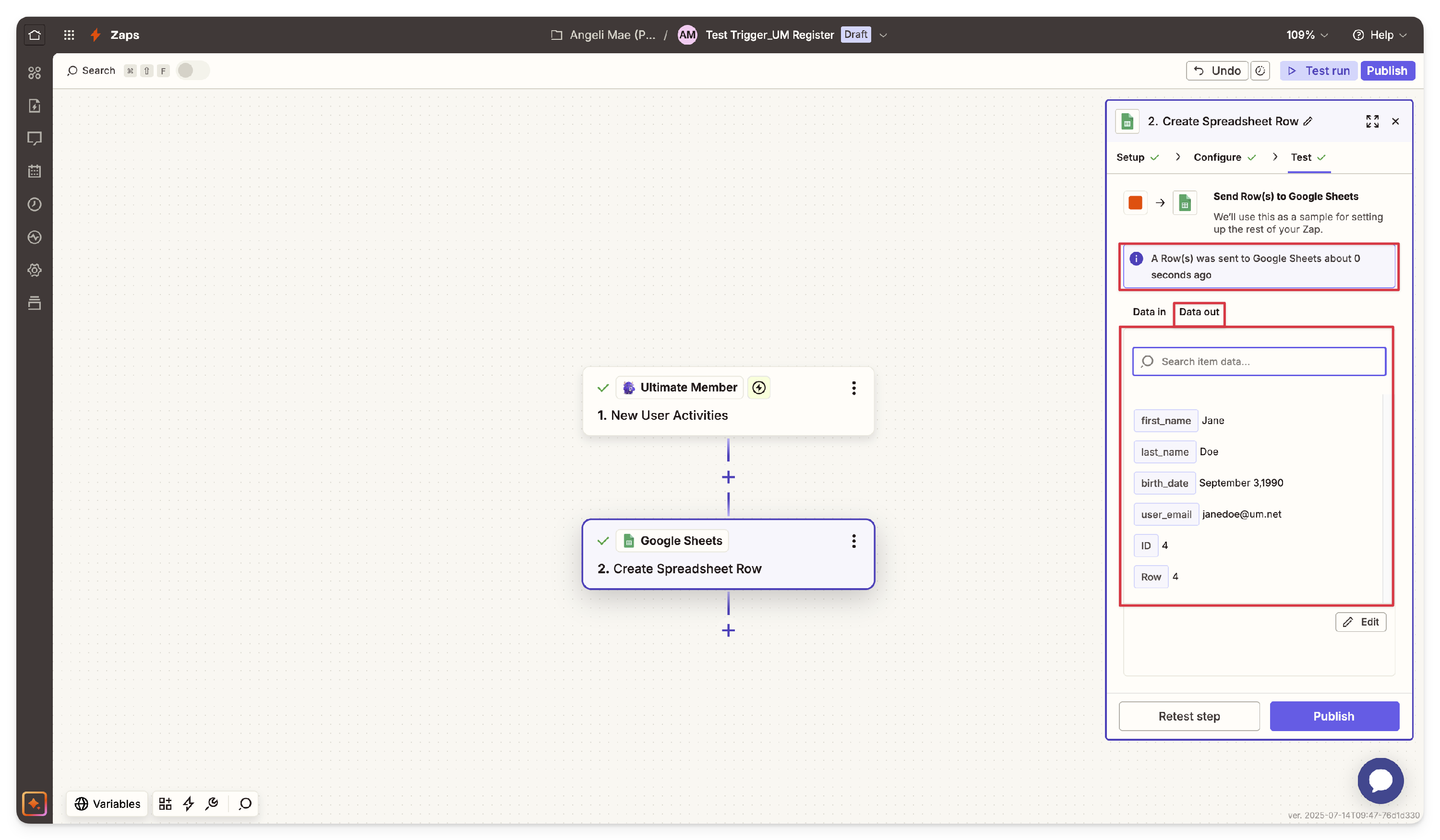Rename step with the pencil icon
Viewport: 1440px width, 840px height.
(1308, 121)
